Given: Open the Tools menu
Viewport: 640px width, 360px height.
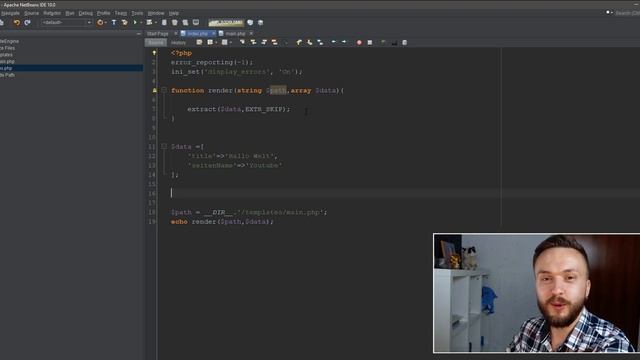Looking at the screenshot, I should (x=137, y=13).
